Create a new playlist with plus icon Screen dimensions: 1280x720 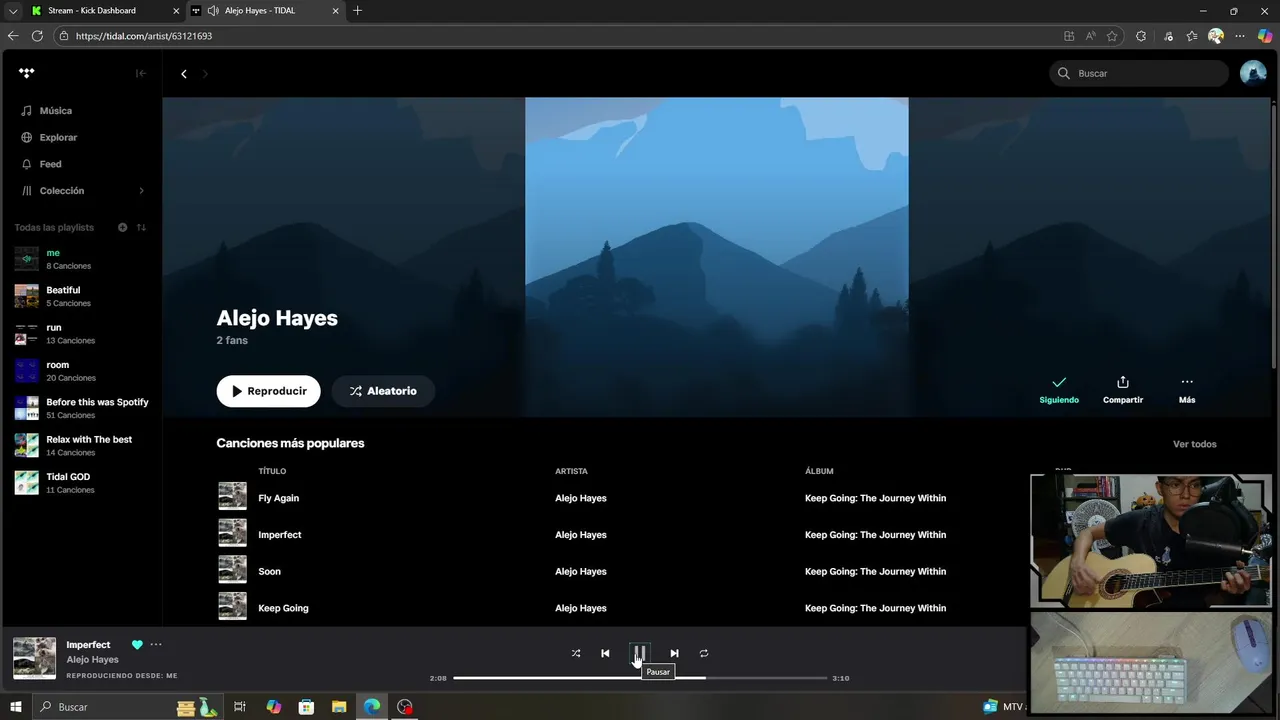pos(123,227)
